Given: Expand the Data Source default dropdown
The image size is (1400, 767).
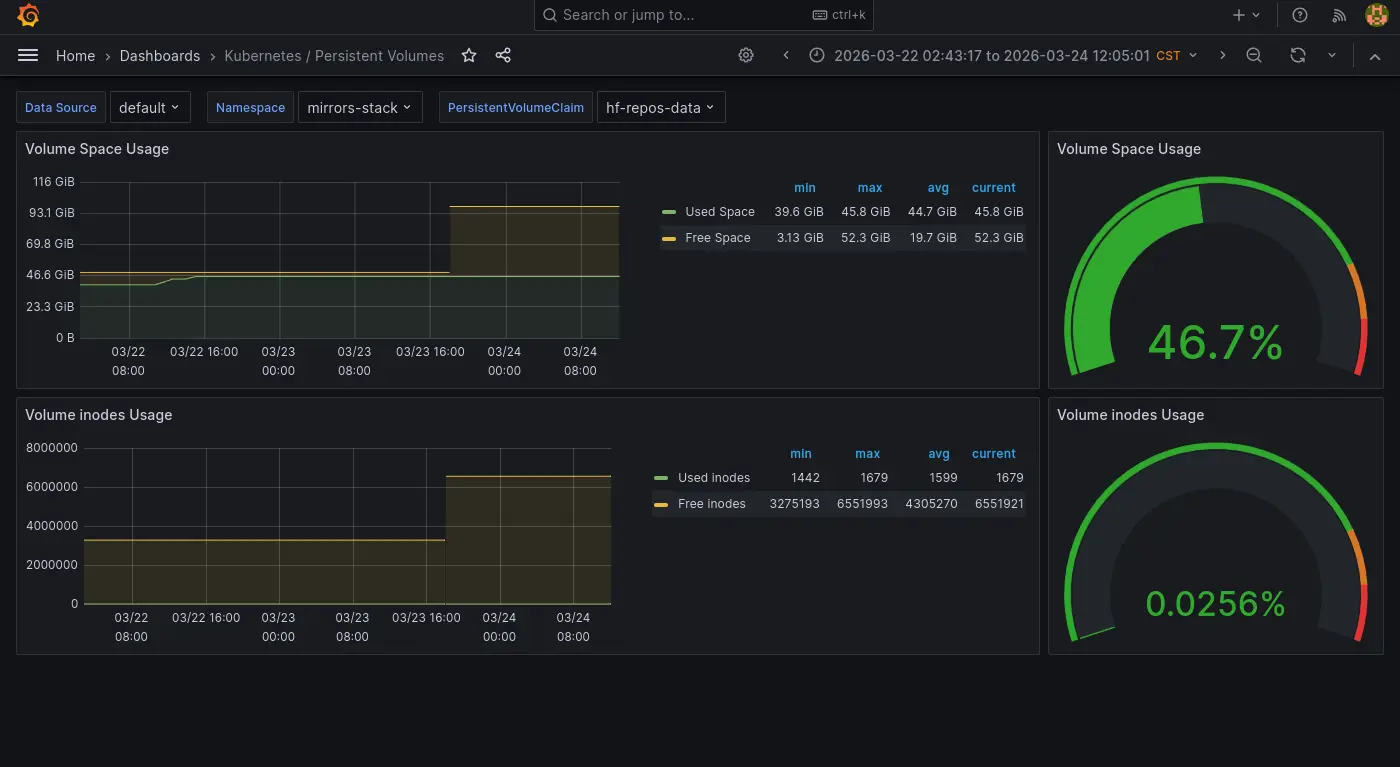Looking at the screenshot, I should coord(149,108).
